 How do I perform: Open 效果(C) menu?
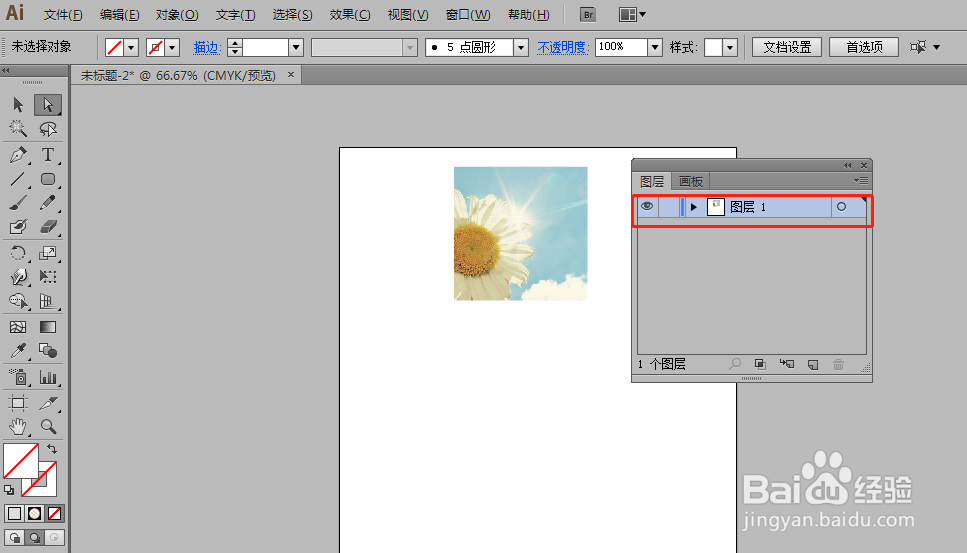click(x=350, y=15)
